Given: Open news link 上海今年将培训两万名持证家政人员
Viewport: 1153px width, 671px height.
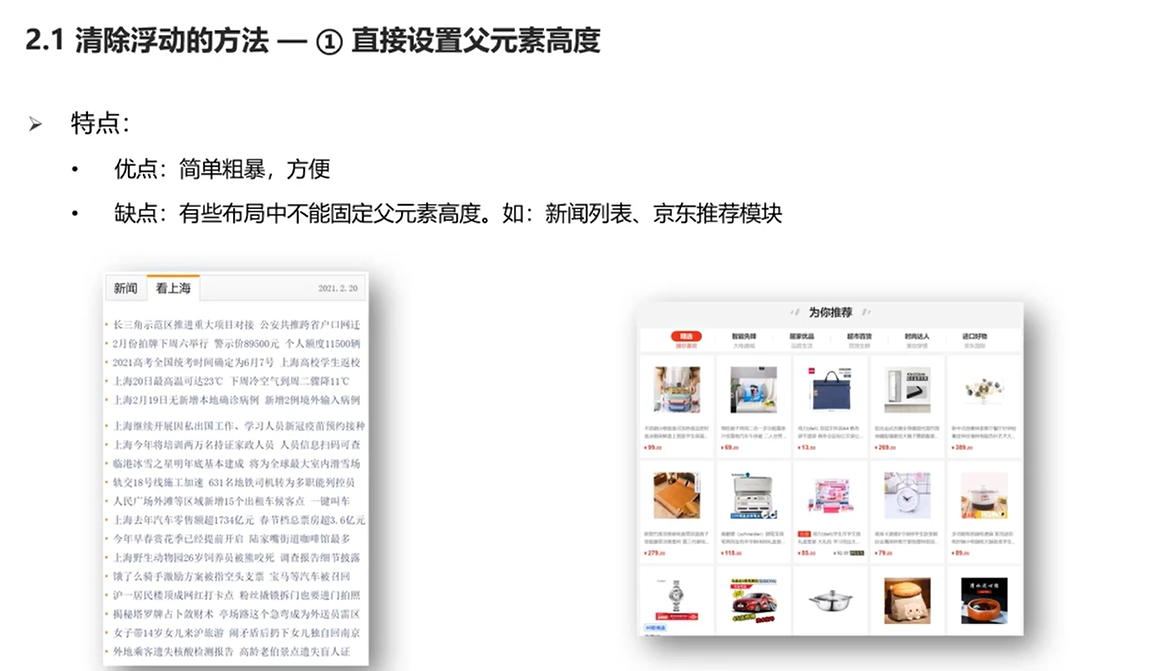Looking at the screenshot, I should 193,445.
